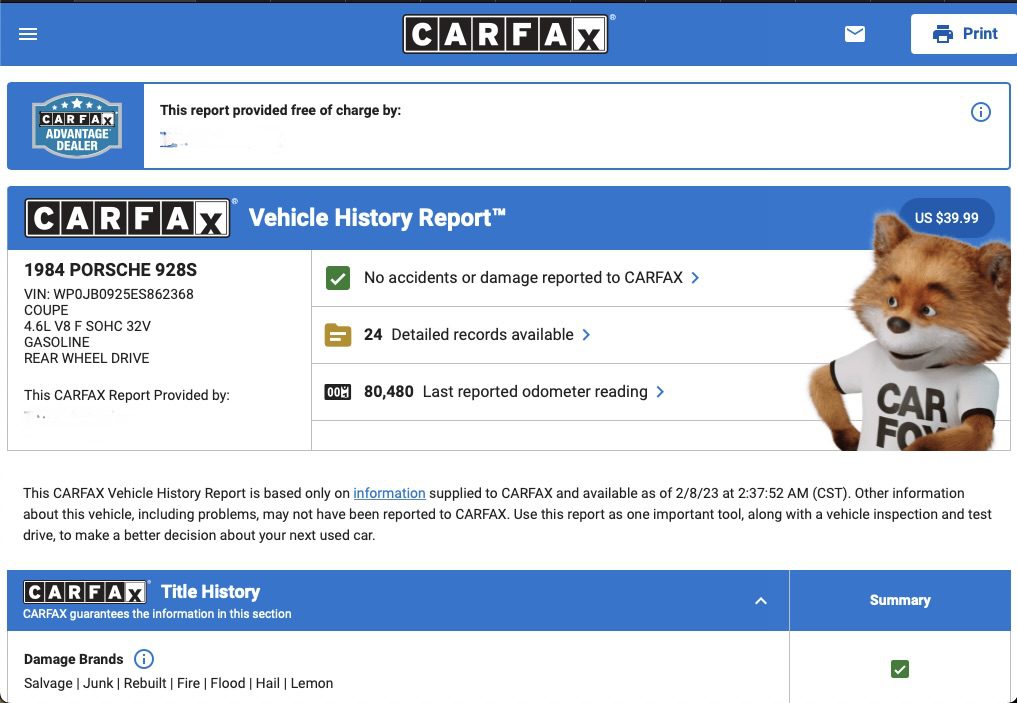This screenshot has height=703, width=1017.
Task: Click the CARFAX Advantage Dealer badge
Action: (x=77, y=126)
